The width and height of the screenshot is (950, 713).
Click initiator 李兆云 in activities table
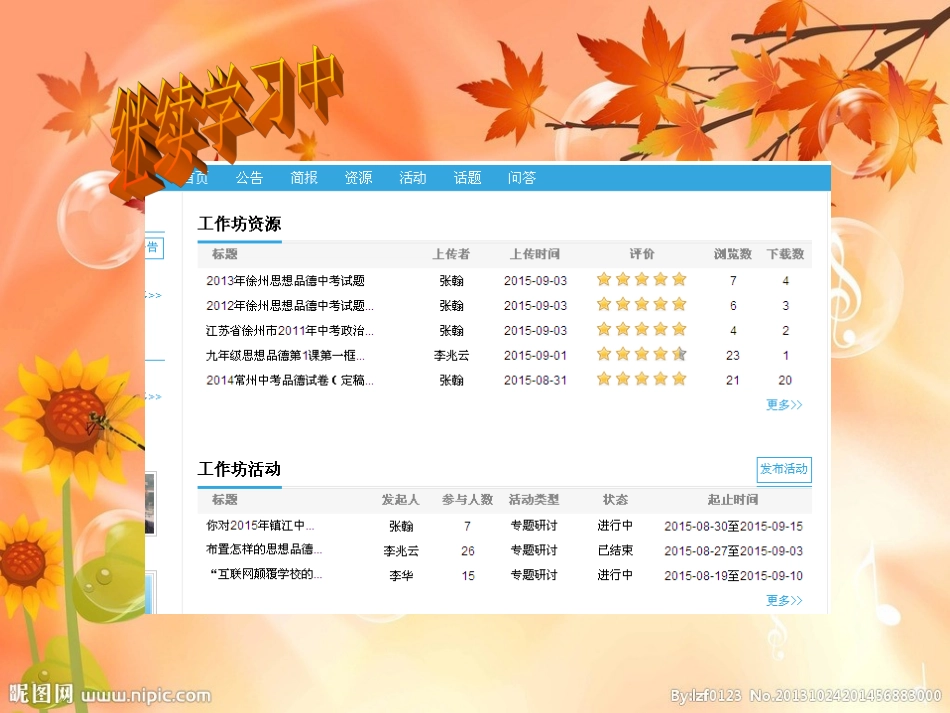[401, 551]
